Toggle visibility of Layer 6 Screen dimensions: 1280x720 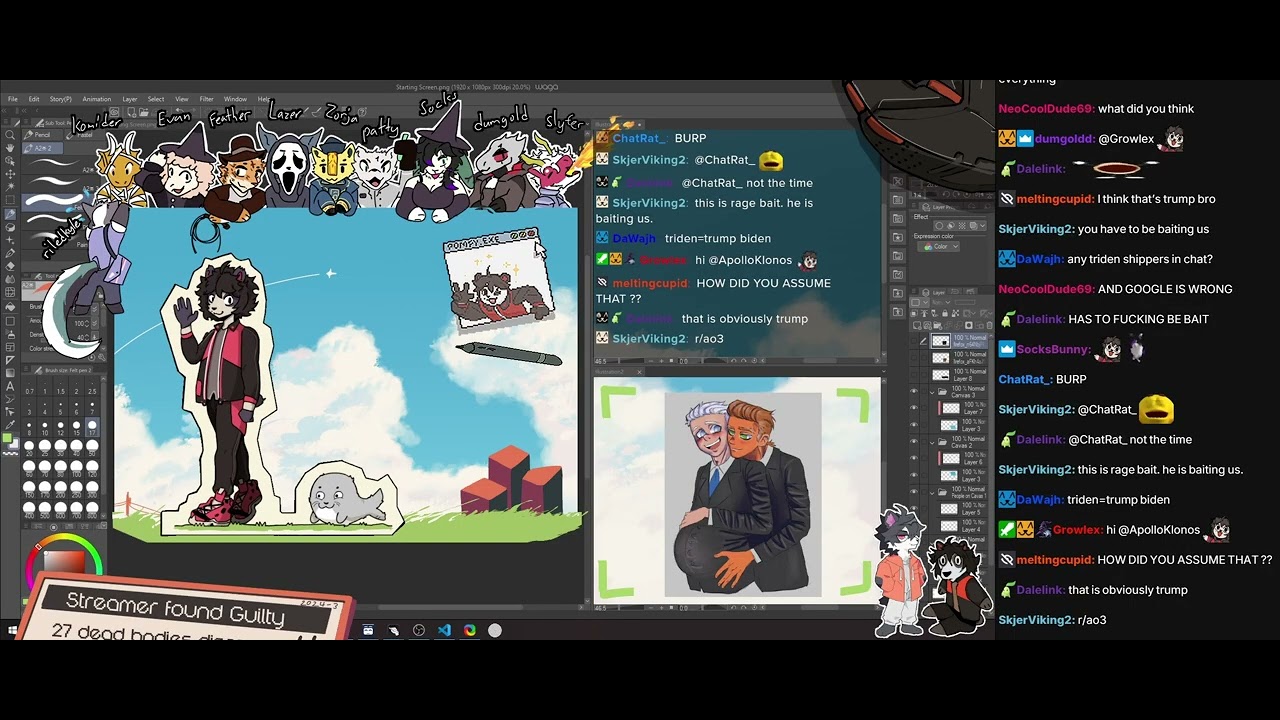(x=913, y=458)
